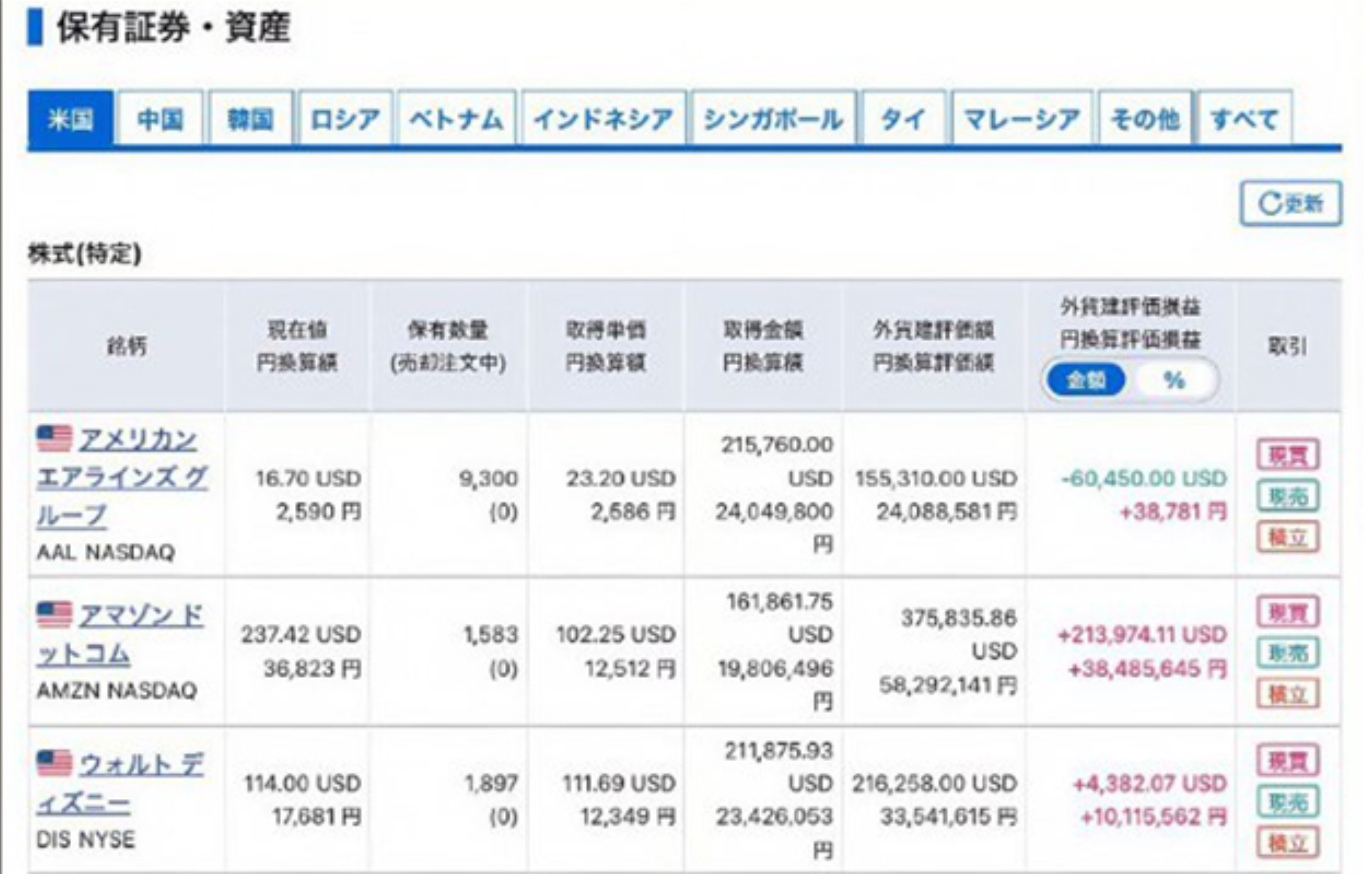Click 現売 button for AAL row
This screenshot has width=1364, height=874.
[x=1288, y=496]
